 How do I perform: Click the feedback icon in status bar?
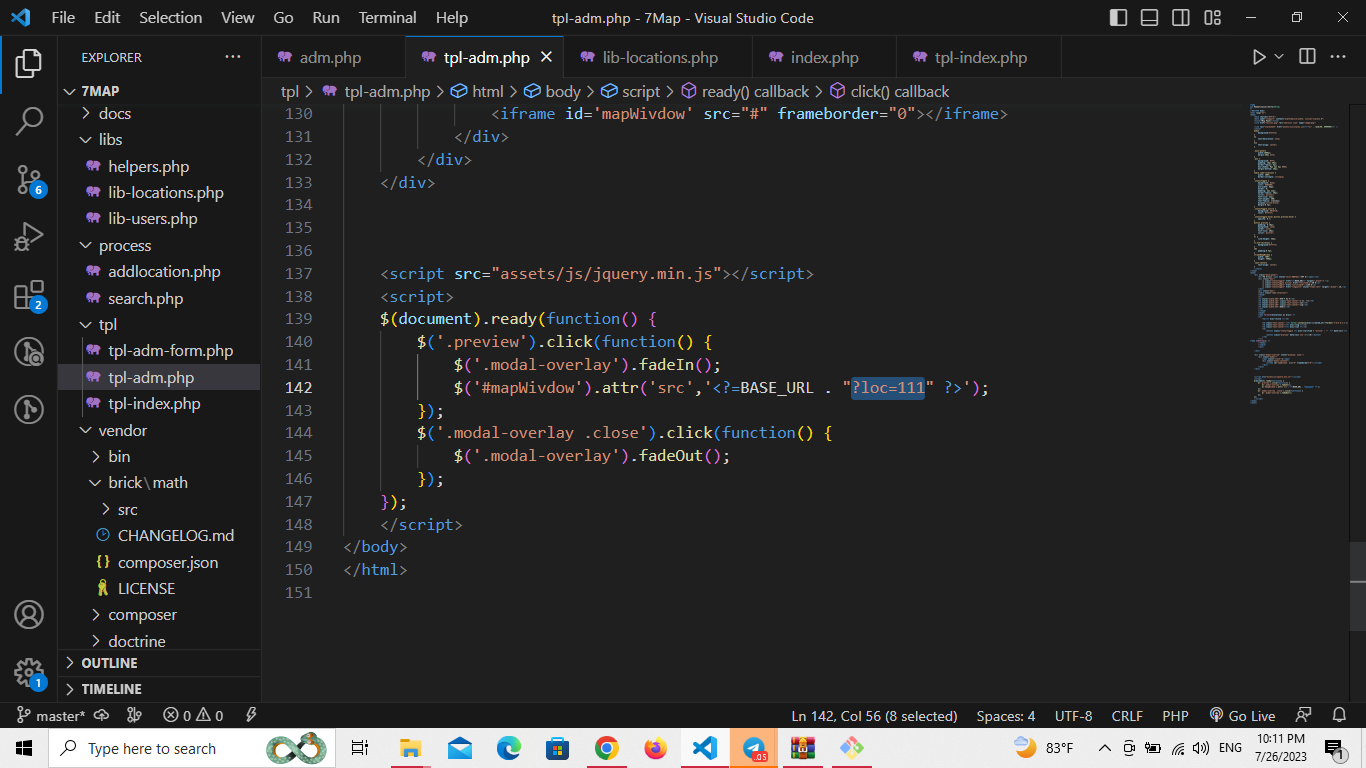pos(1303,716)
